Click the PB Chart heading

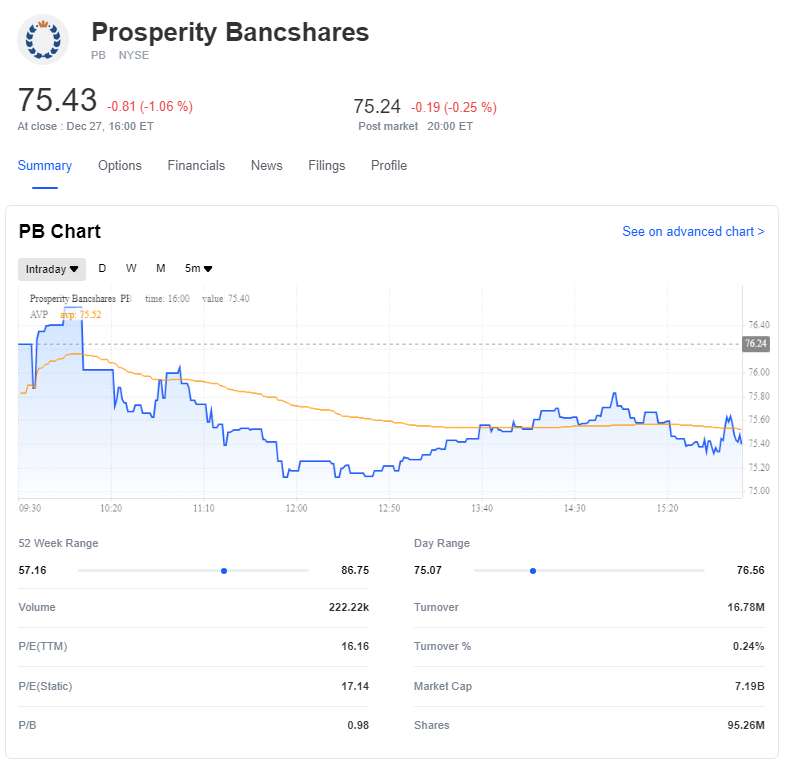(x=60, y=232)
